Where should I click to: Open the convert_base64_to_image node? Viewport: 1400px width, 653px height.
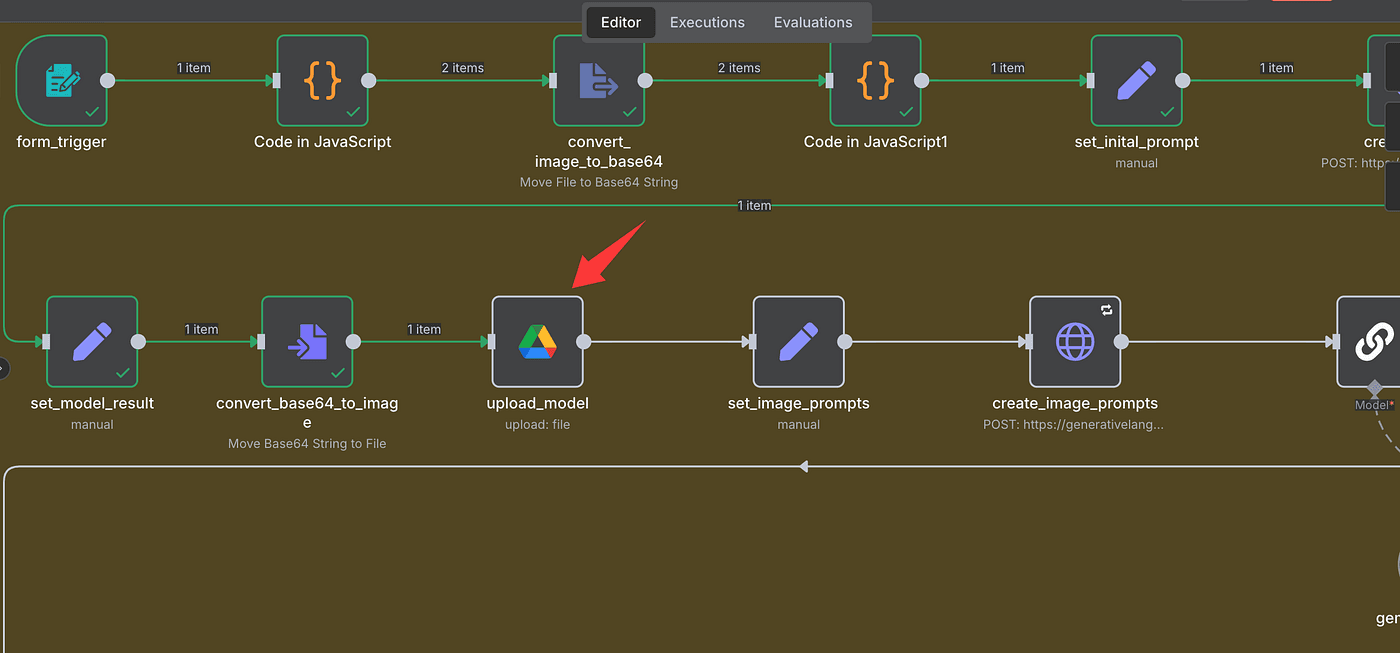[307, 342]
